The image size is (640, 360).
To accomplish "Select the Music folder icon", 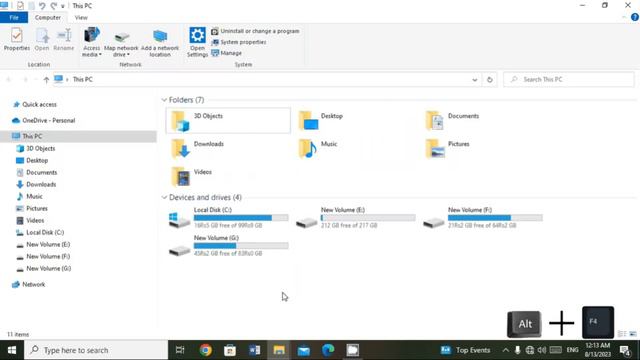I will click(308, 149).
